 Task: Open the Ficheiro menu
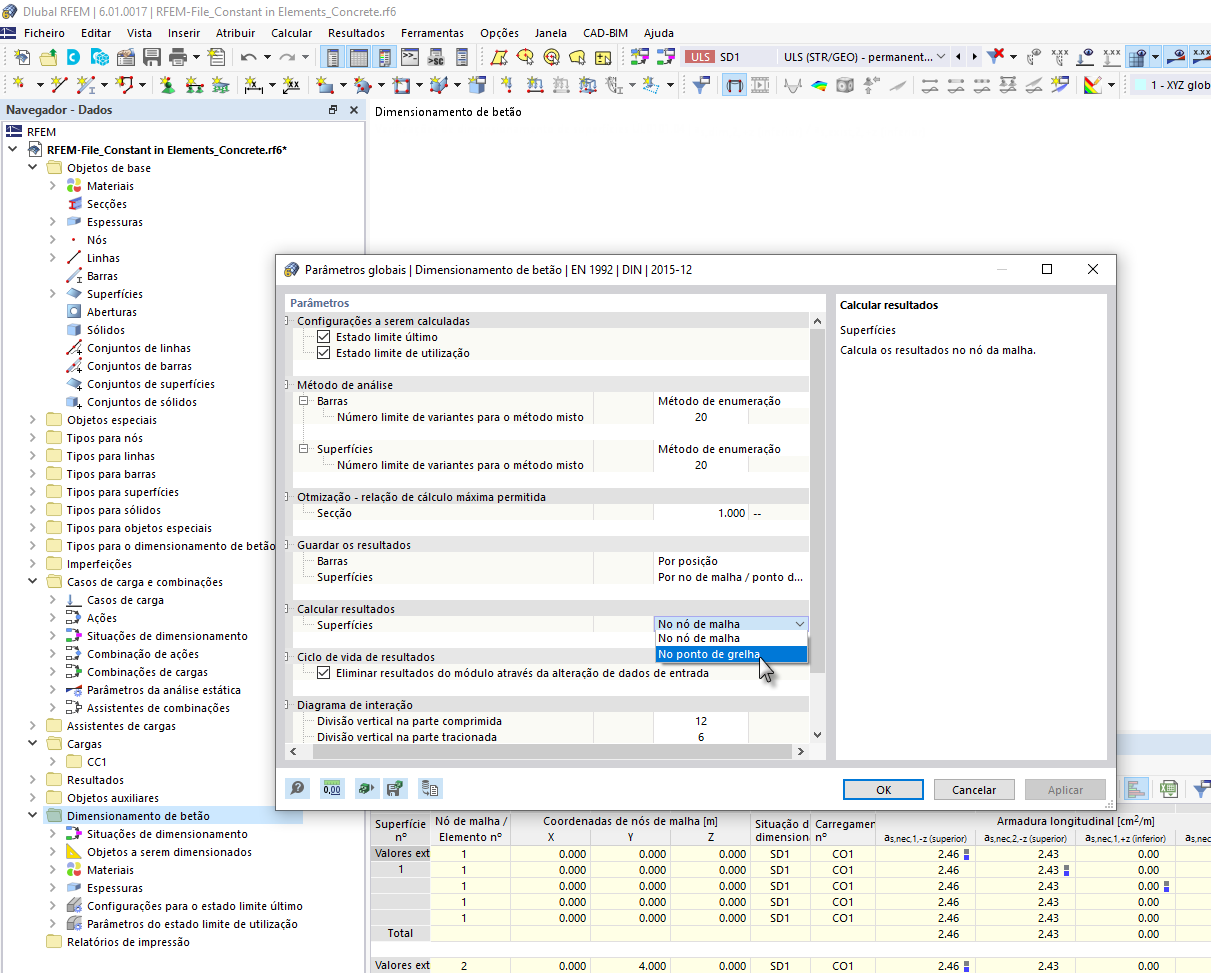44,33
